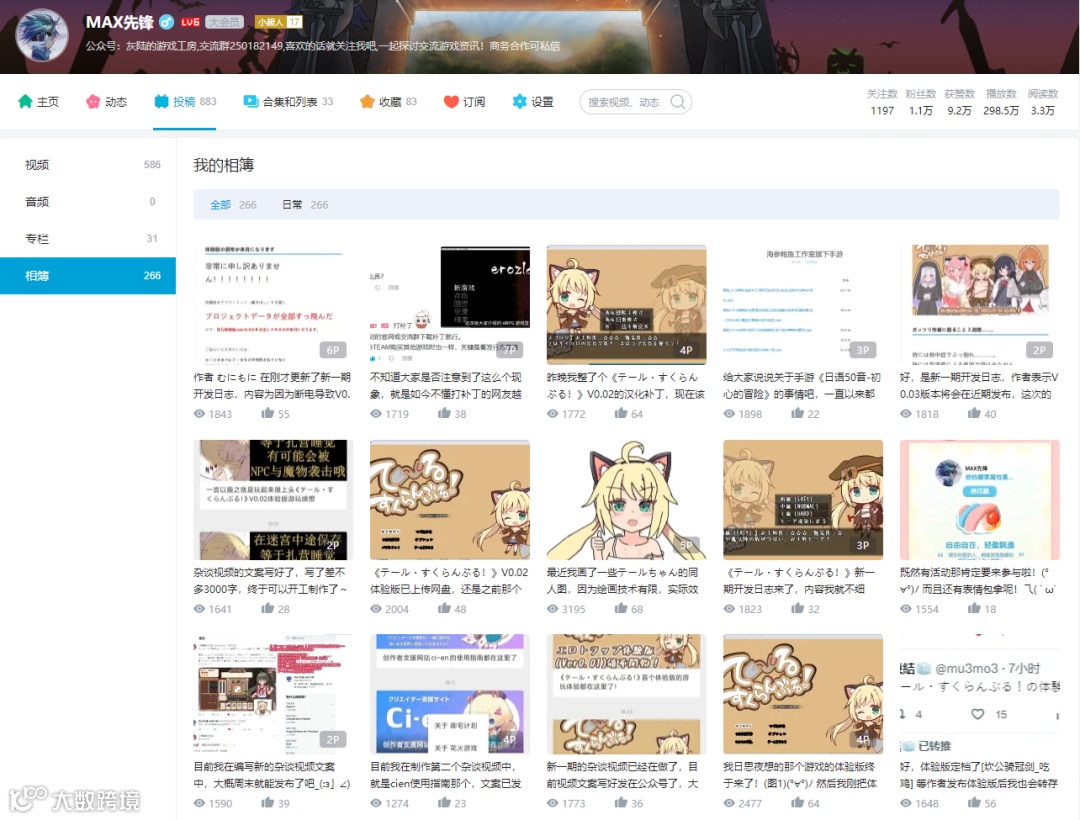Go to the 收藏 favorites tab
Image resolution: width=1080 pixels, height=820 pixels.
(388, 102)
